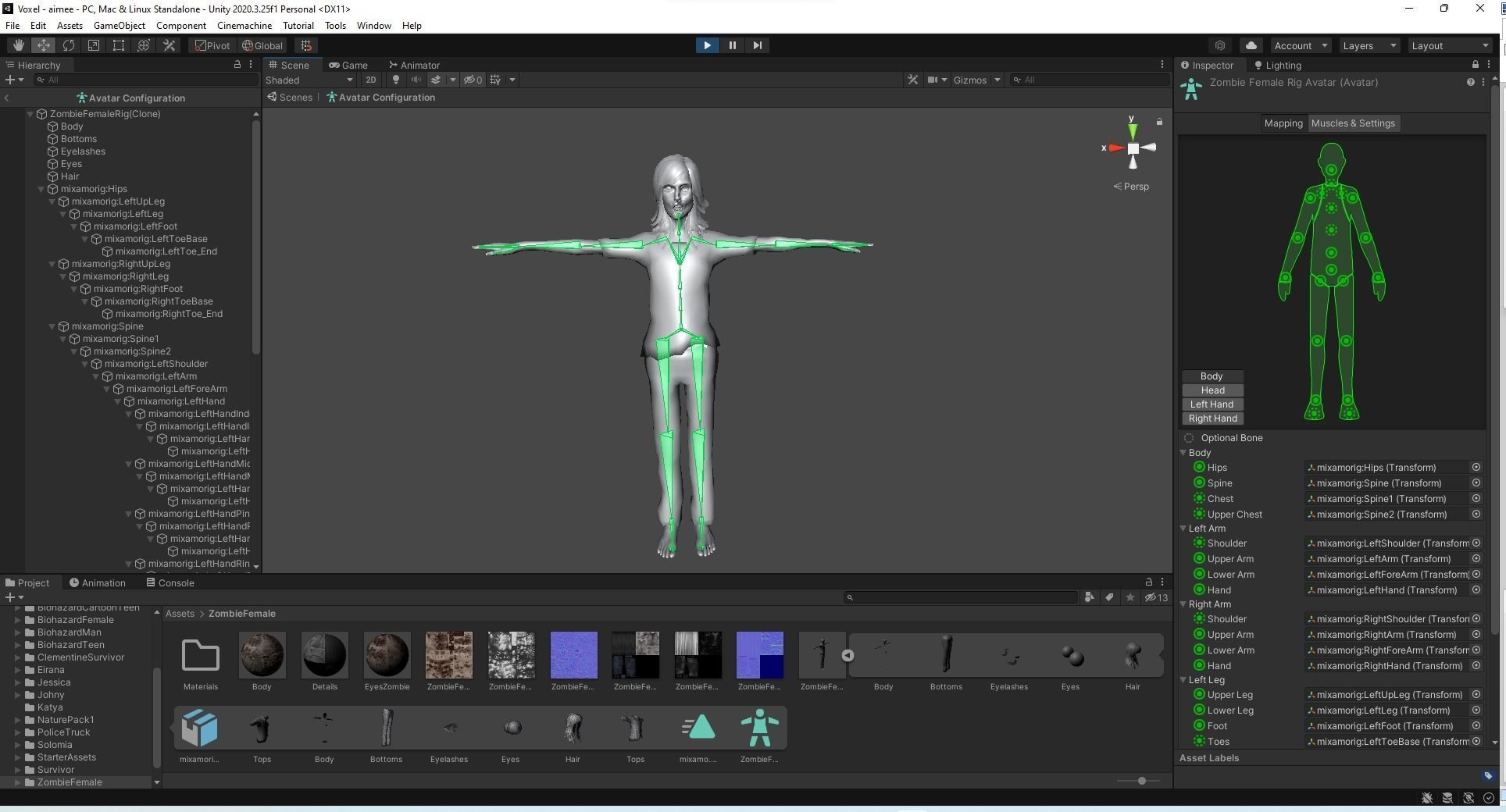
Task: Collapse the Right Arm bones section
Action: [1183, 604]
